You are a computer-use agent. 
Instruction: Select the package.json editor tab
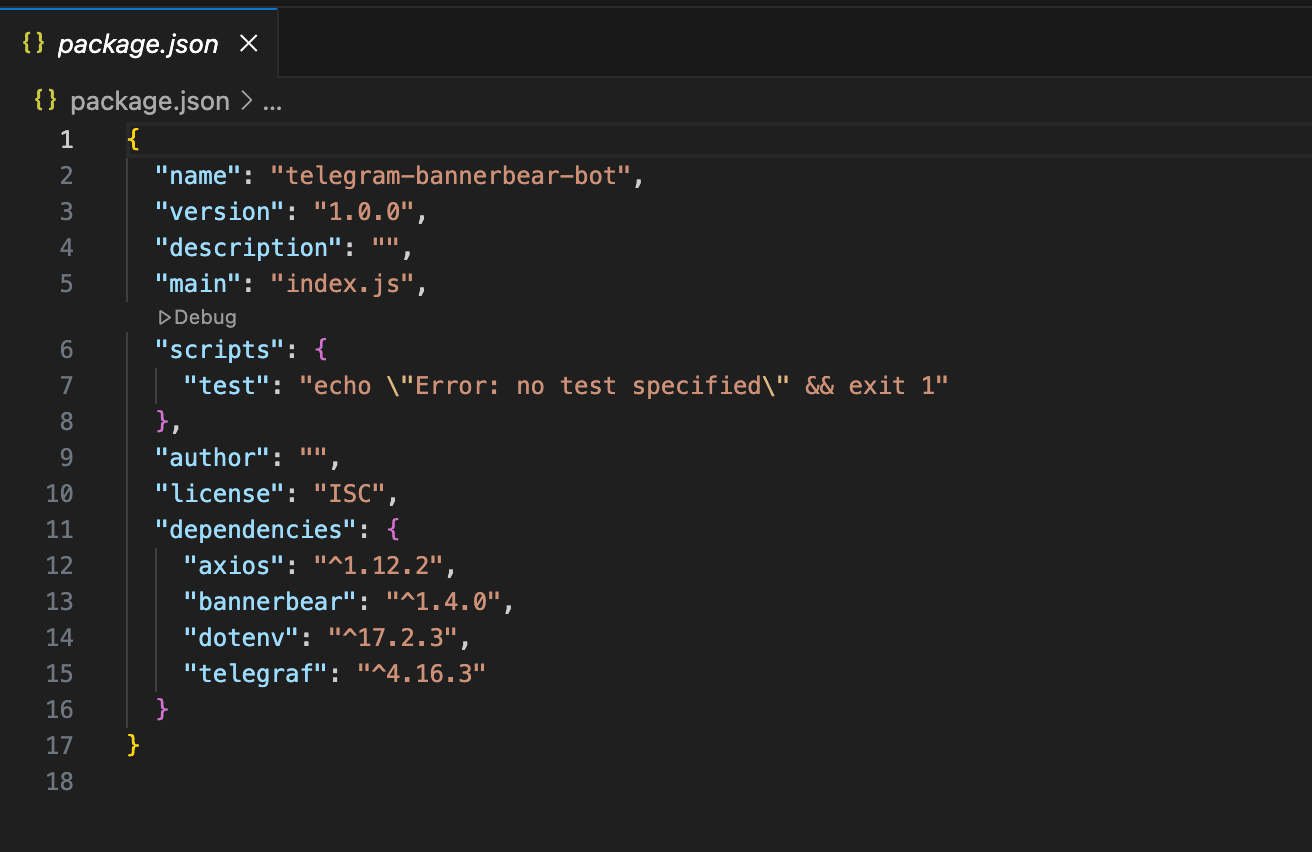pyautogui.click(x=137, y=44)
